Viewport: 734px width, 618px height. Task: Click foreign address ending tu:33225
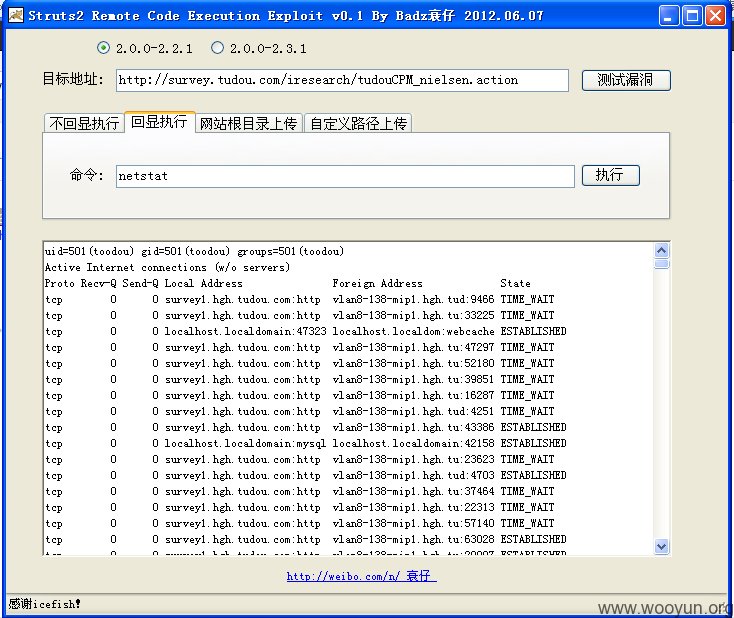pyautogui.click(x=413, y=315)
